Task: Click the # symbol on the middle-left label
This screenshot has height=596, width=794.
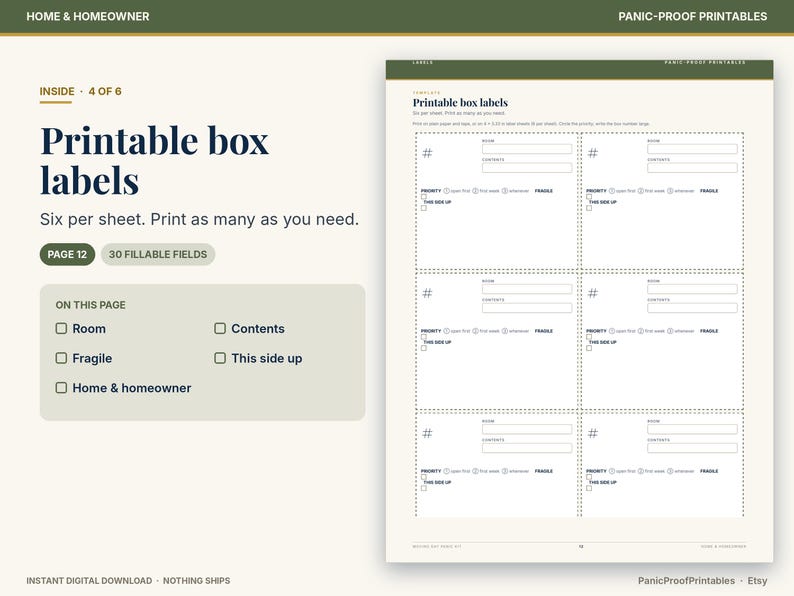Action: 427,293
